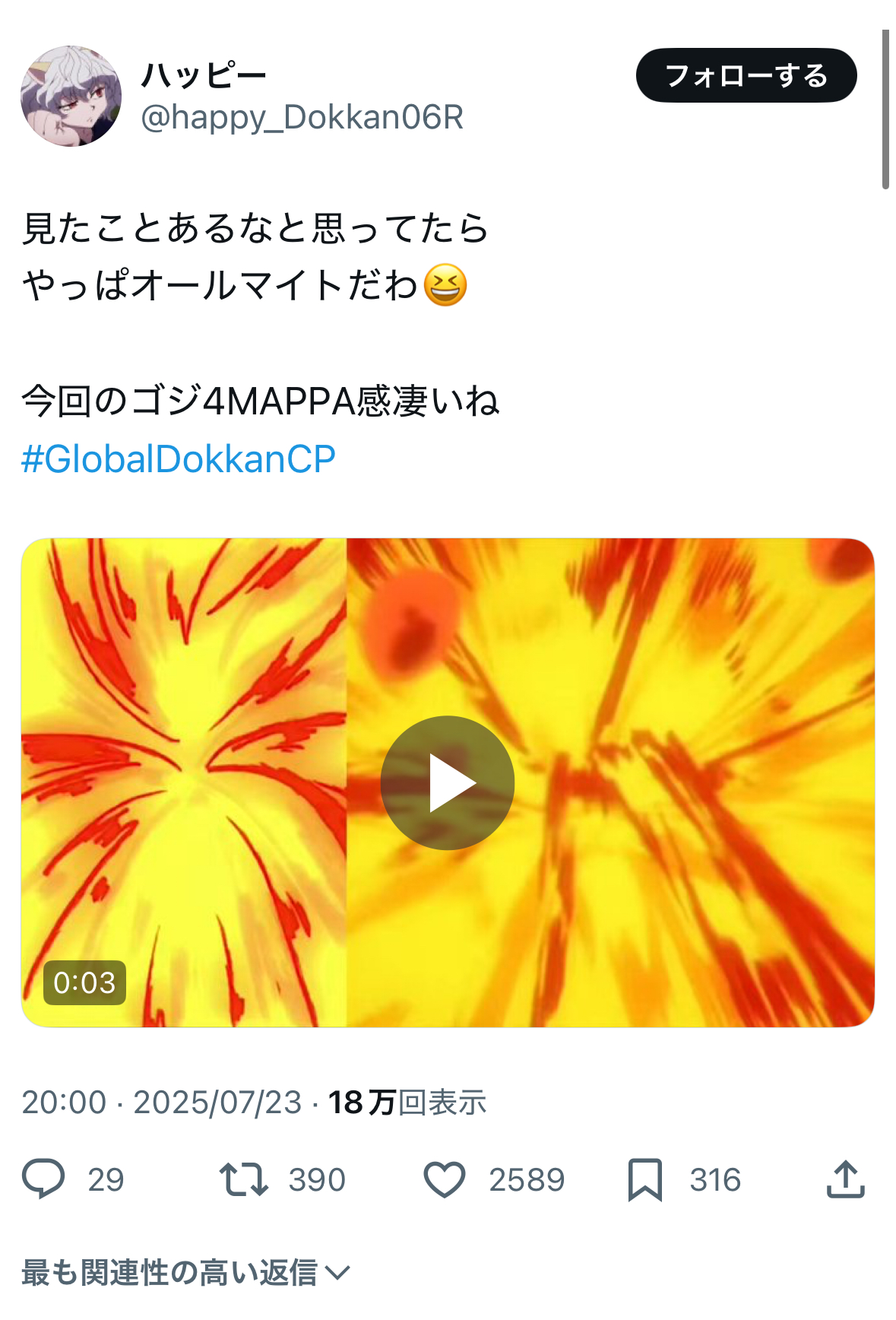Click the 390 retweet count

point(317,1180)
